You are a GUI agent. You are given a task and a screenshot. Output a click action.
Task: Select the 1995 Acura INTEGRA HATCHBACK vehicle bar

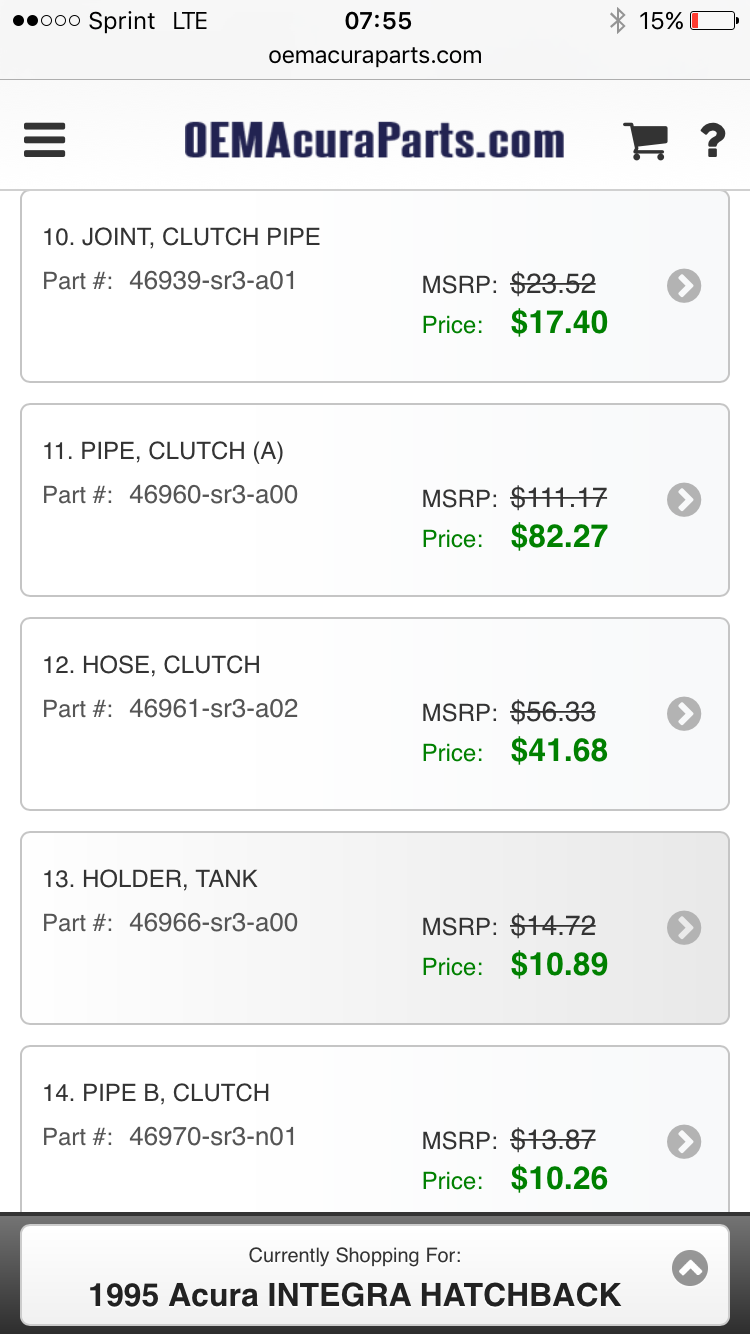tap(355, 1295)
